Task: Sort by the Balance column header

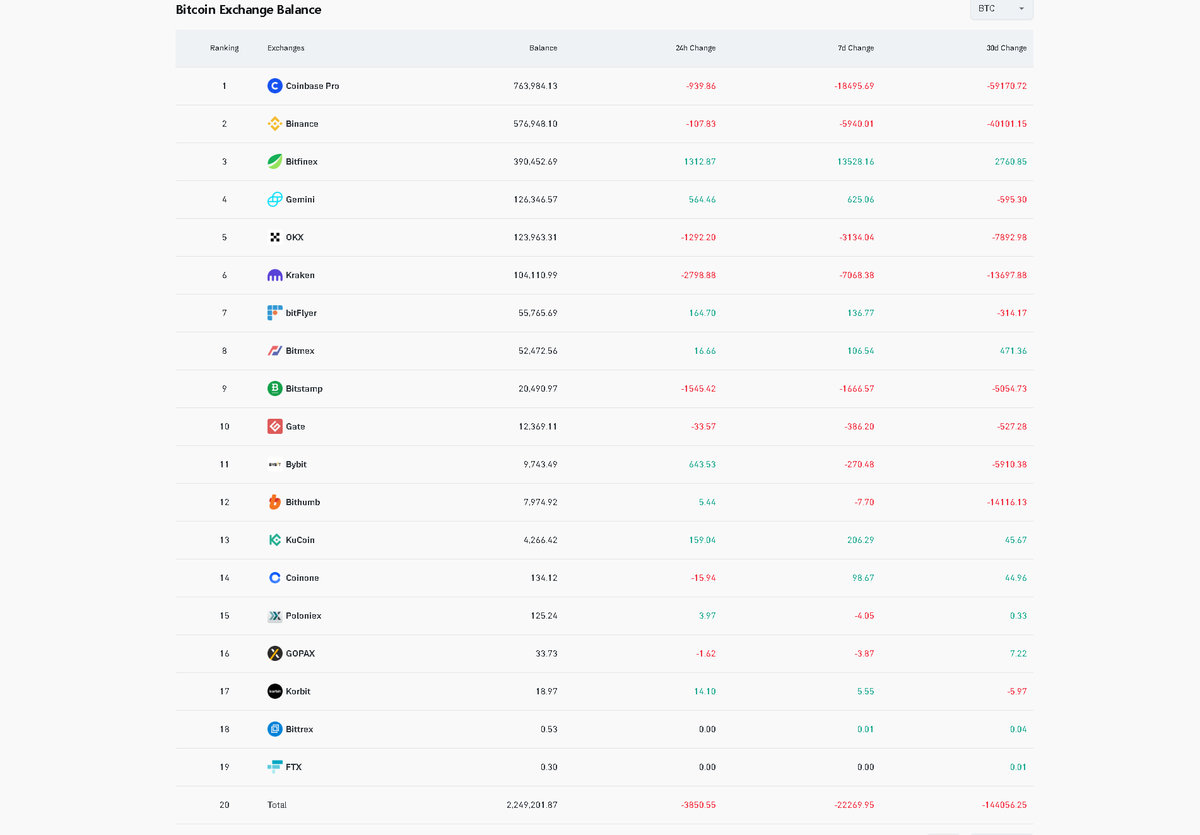Action: point(543,48)
